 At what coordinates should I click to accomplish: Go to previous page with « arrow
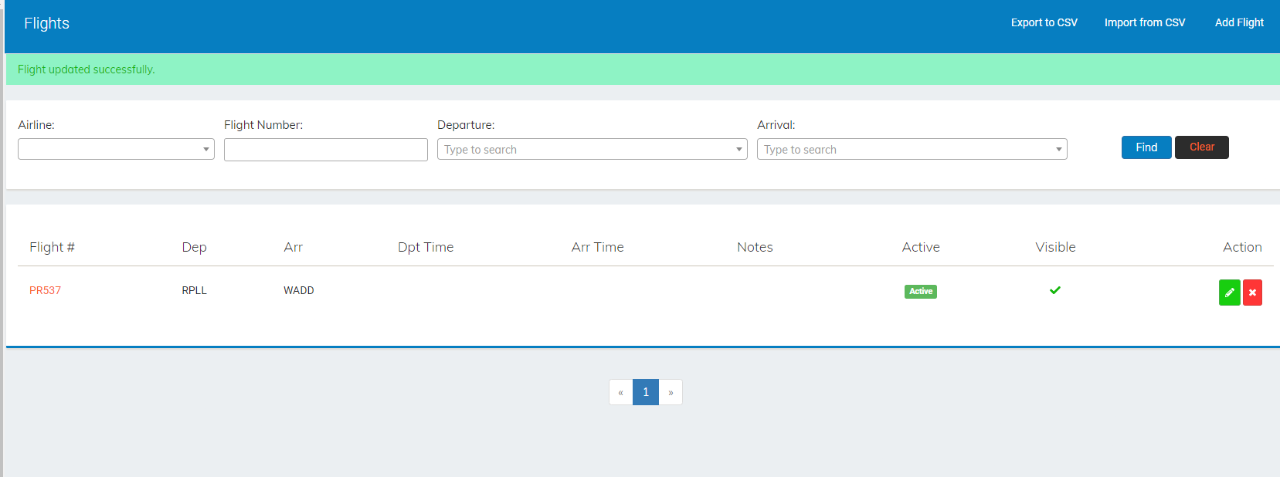[621, 392]
